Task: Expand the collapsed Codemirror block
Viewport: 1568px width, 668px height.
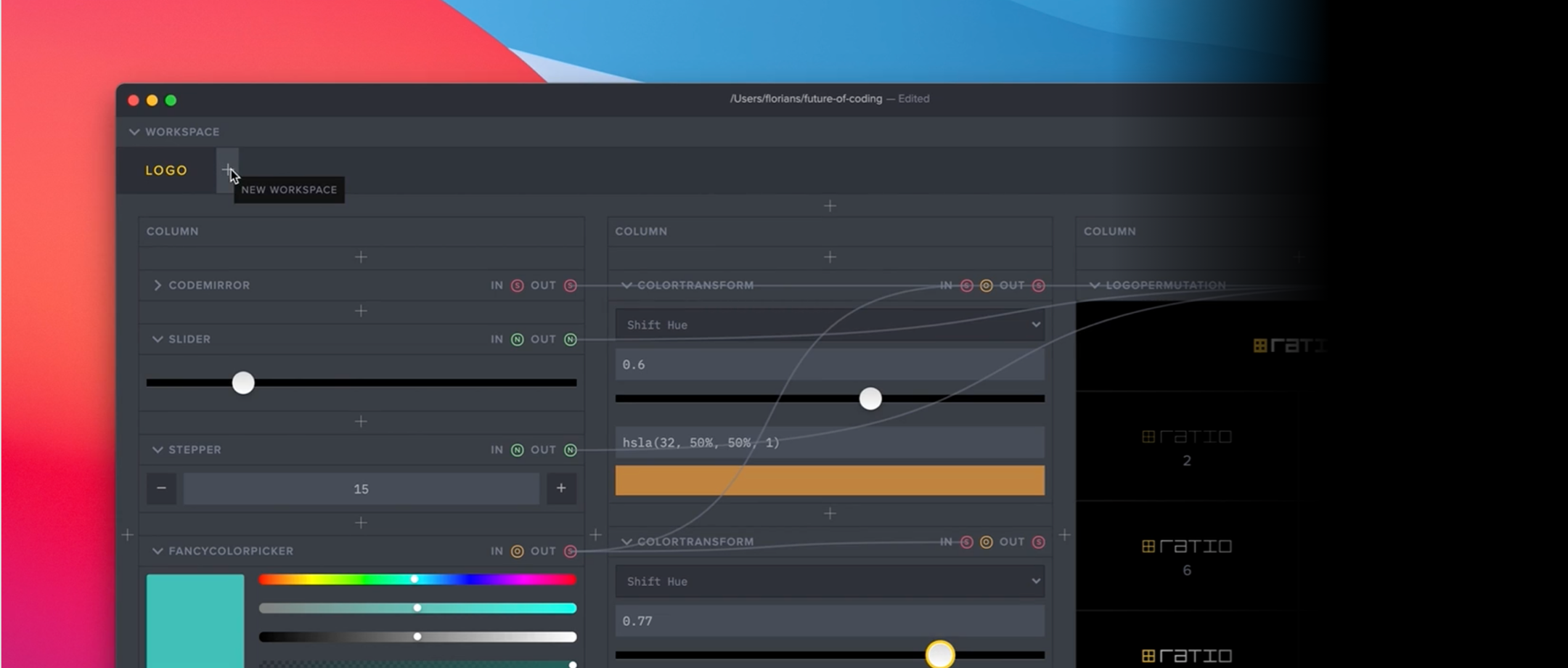Action: (158, 285)
